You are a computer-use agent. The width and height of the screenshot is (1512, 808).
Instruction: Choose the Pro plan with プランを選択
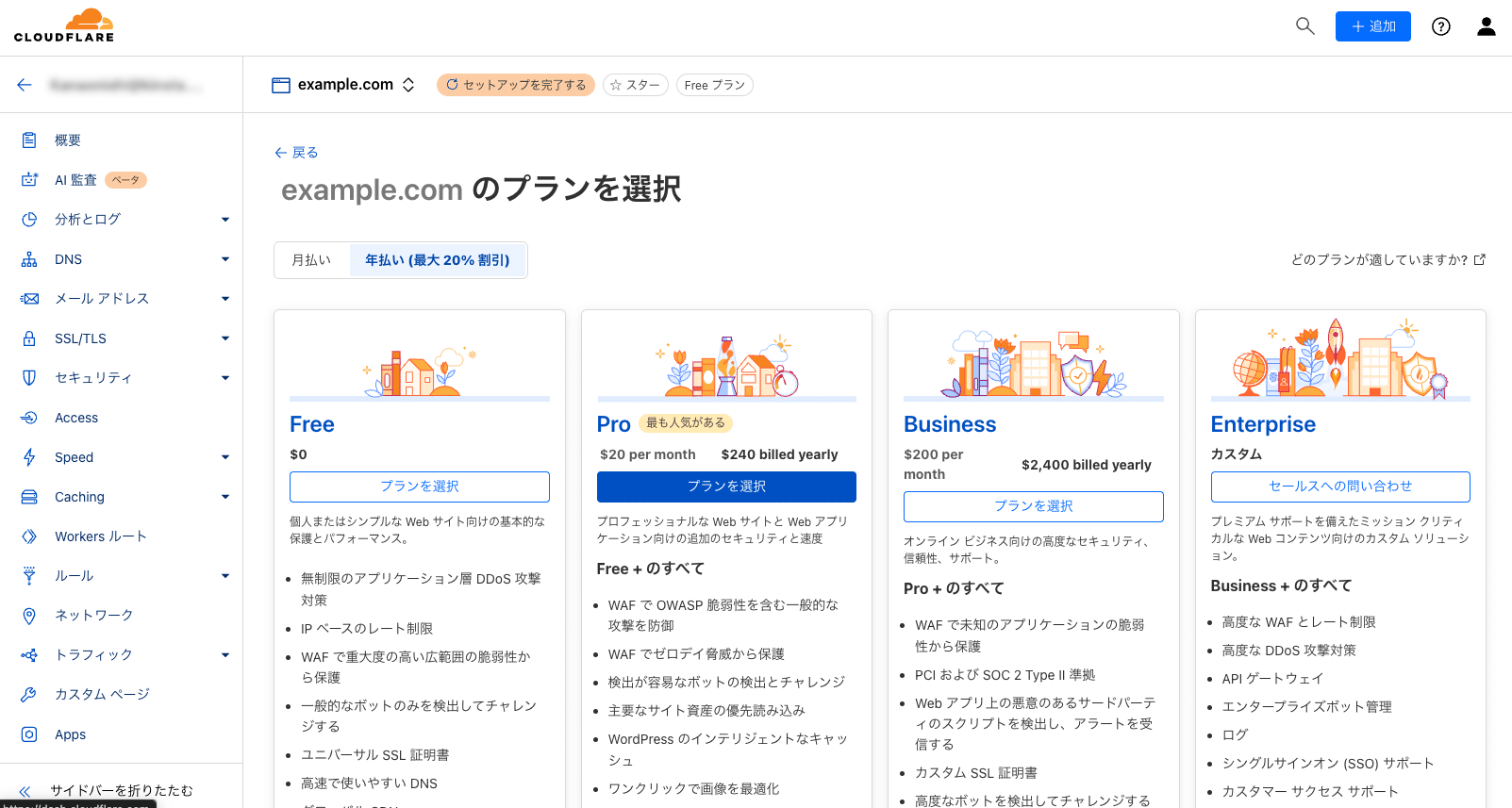(x=726, y=486)
